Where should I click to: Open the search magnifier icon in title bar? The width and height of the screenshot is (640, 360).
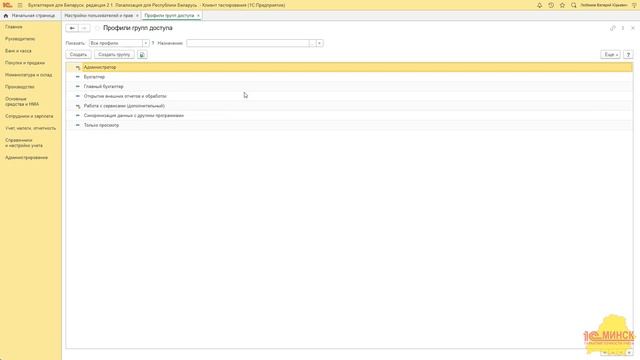pyautogui.click(x=574, y=5)
